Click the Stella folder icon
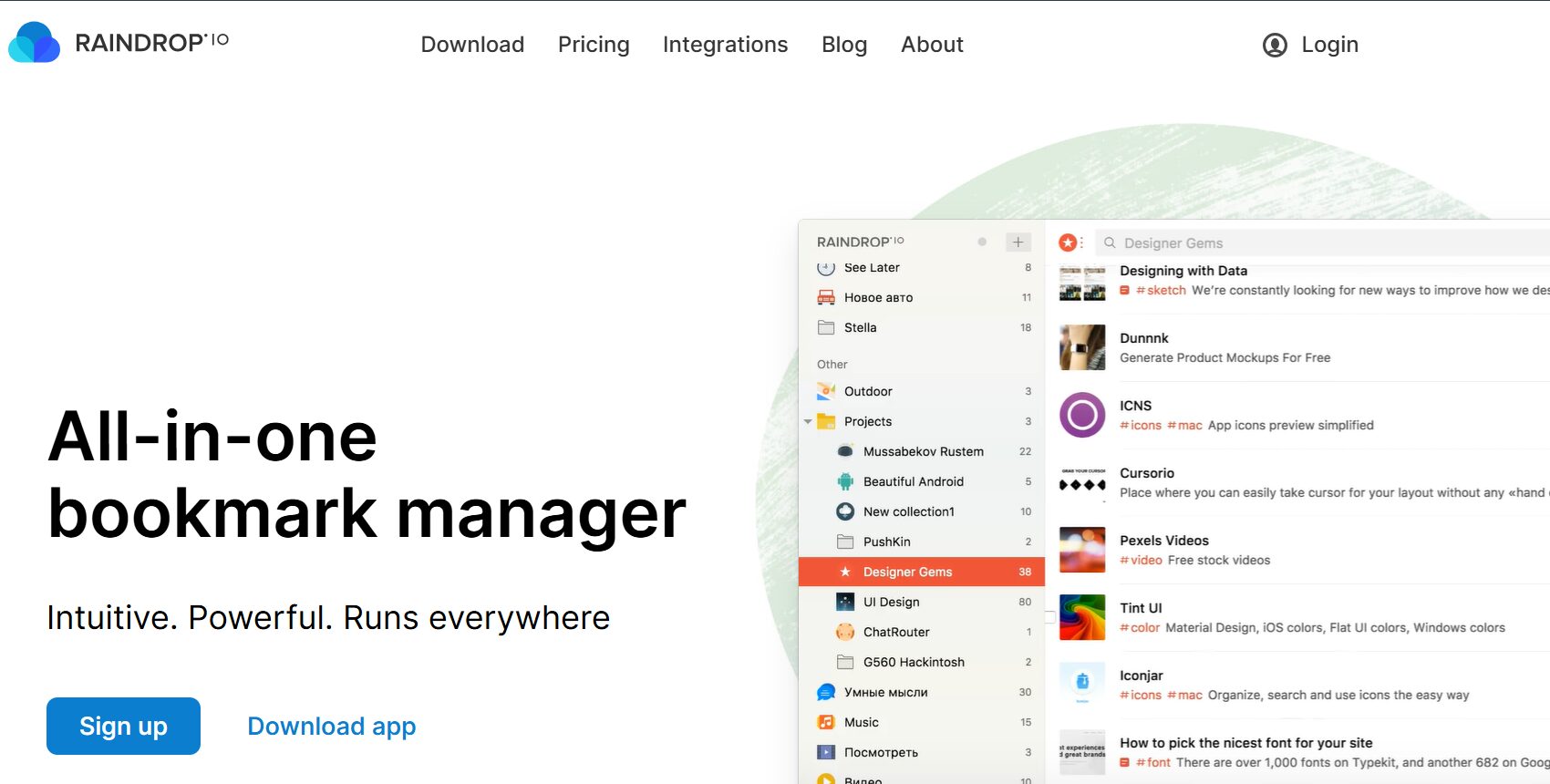Screen dimensions: 1550x784 (x=826, y=327)
